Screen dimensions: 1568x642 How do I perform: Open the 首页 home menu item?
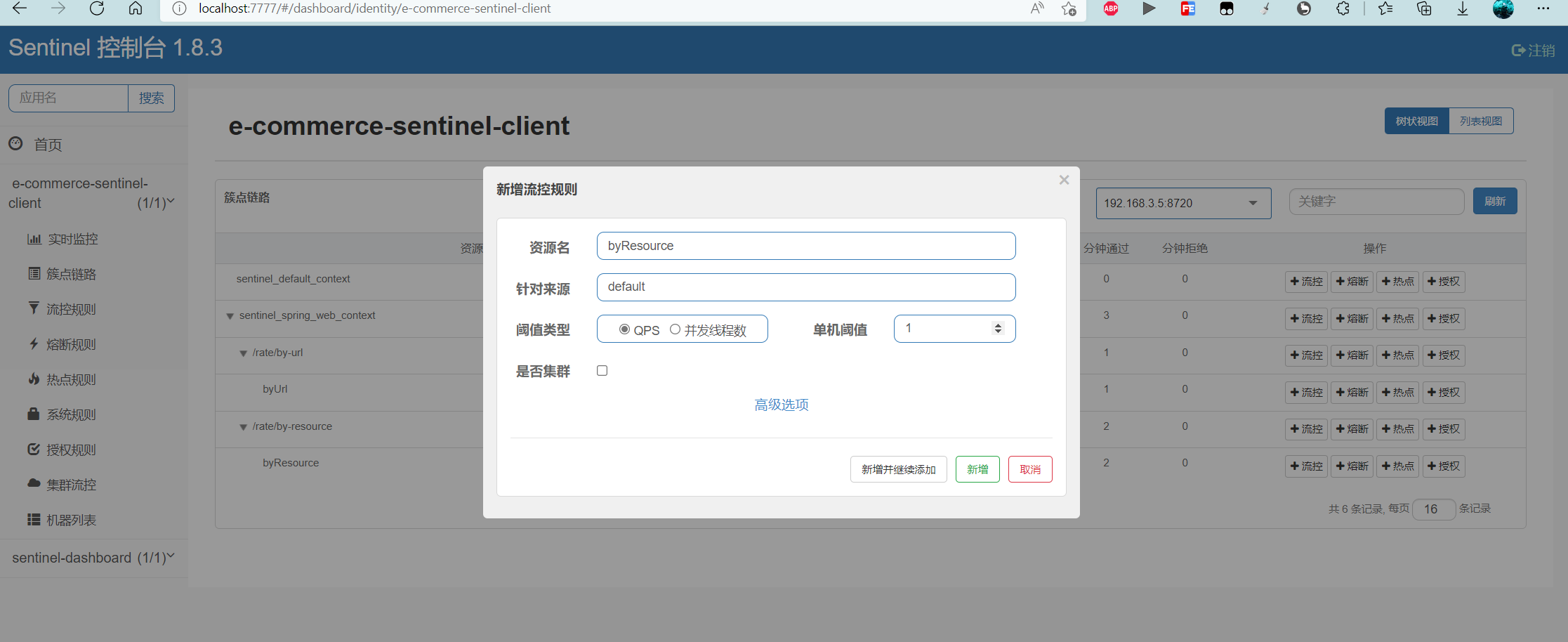click(x=48, y=145)
